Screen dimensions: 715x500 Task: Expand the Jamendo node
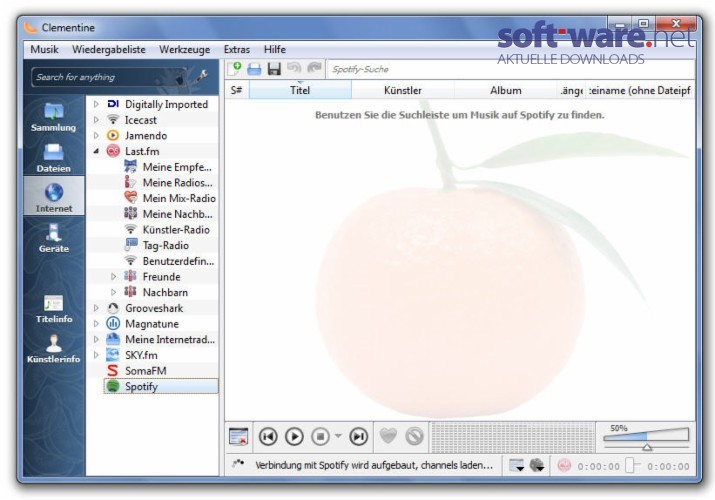click(x=96, y=135)
